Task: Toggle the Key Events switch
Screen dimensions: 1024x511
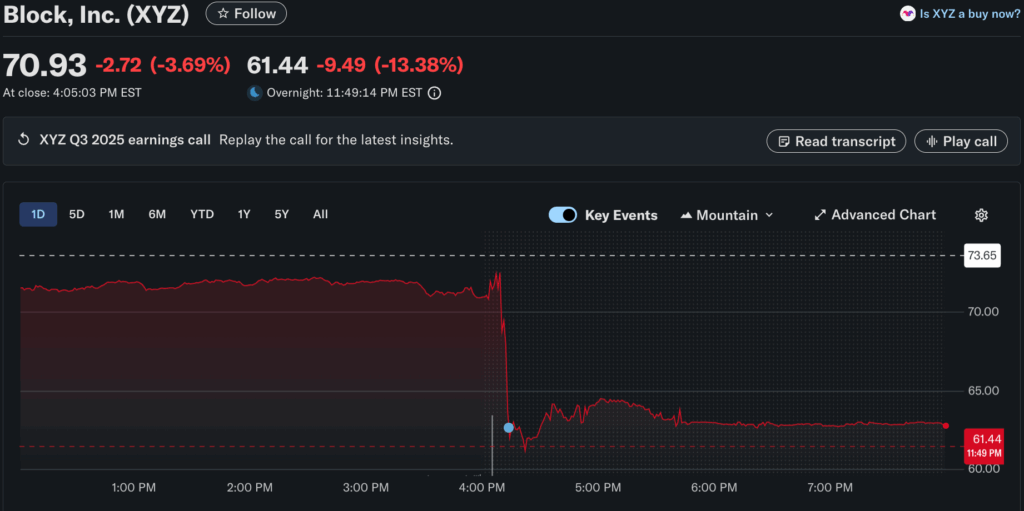Action: tap(563, 215)
